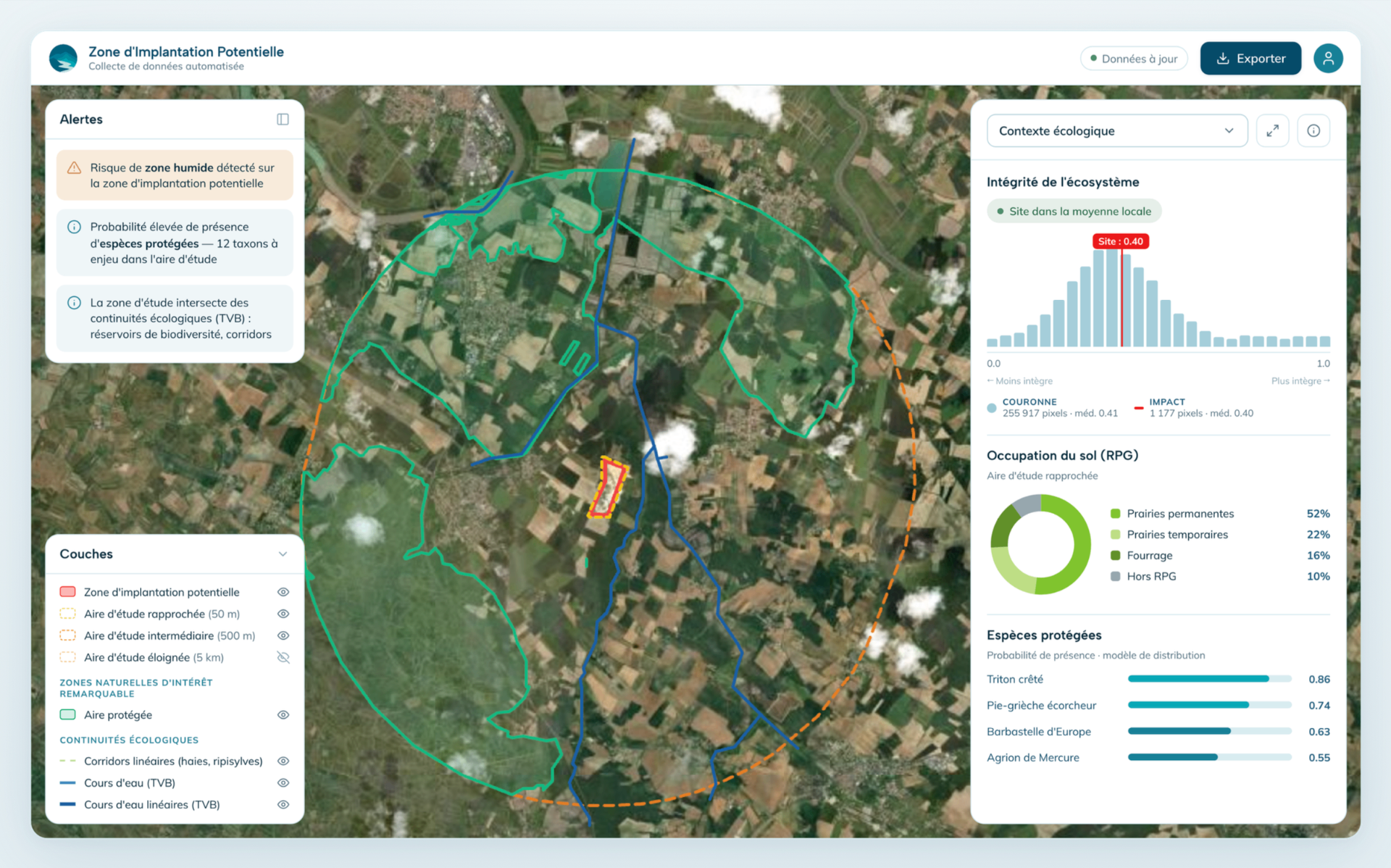1391x868 pixels.
Task: Click the blue line symbol for Cours d'eau (TVB)
Action: [x=67, y=783]
